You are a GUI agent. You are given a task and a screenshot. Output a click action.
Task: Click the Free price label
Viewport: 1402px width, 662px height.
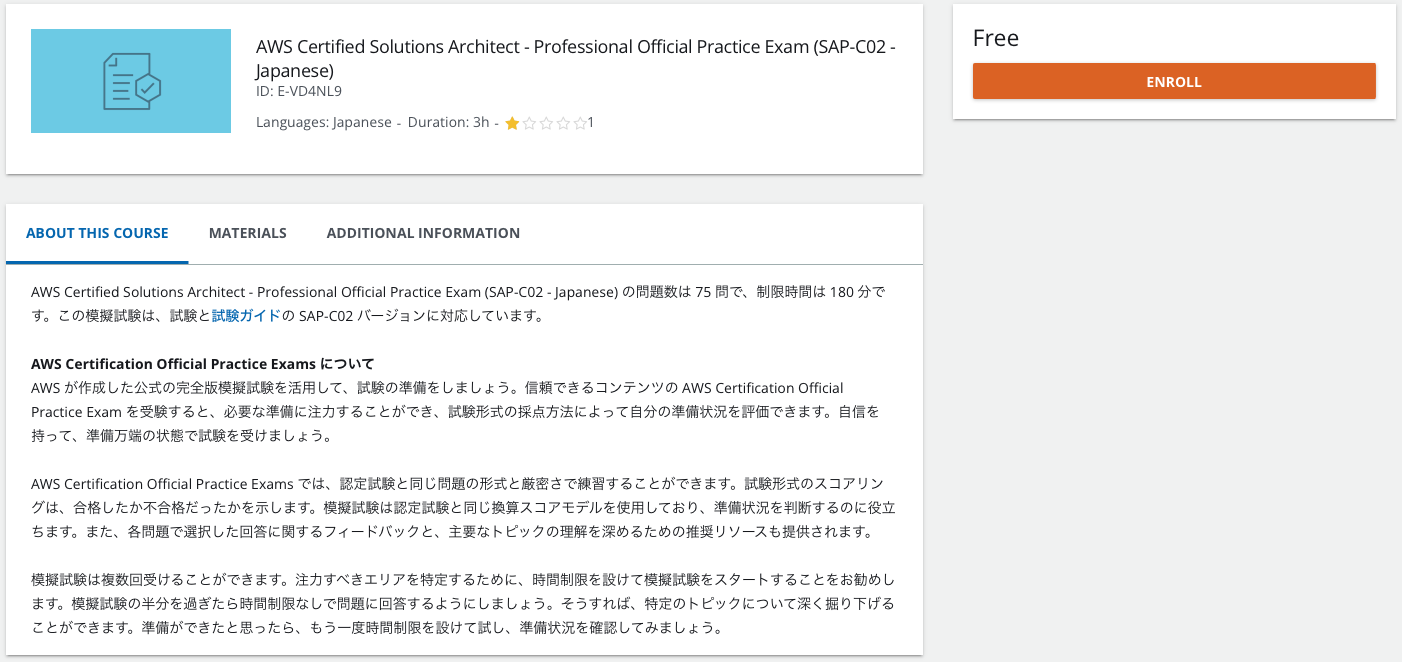(996, 38)
